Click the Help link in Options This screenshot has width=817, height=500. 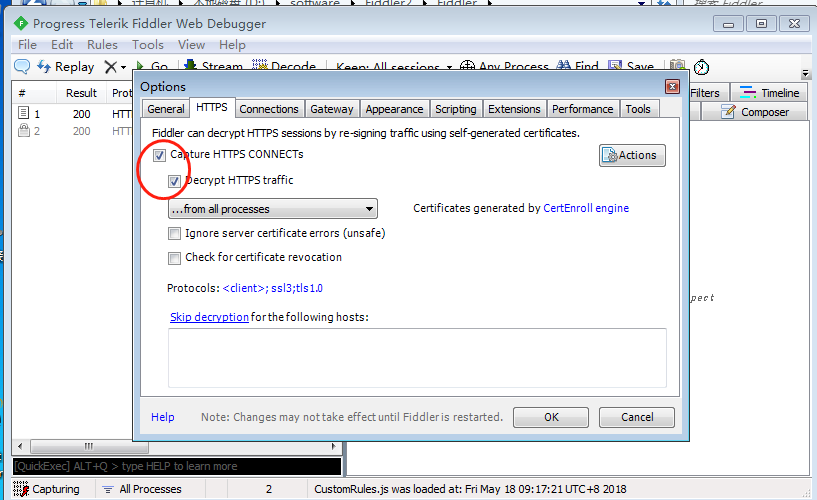point(163,417)
